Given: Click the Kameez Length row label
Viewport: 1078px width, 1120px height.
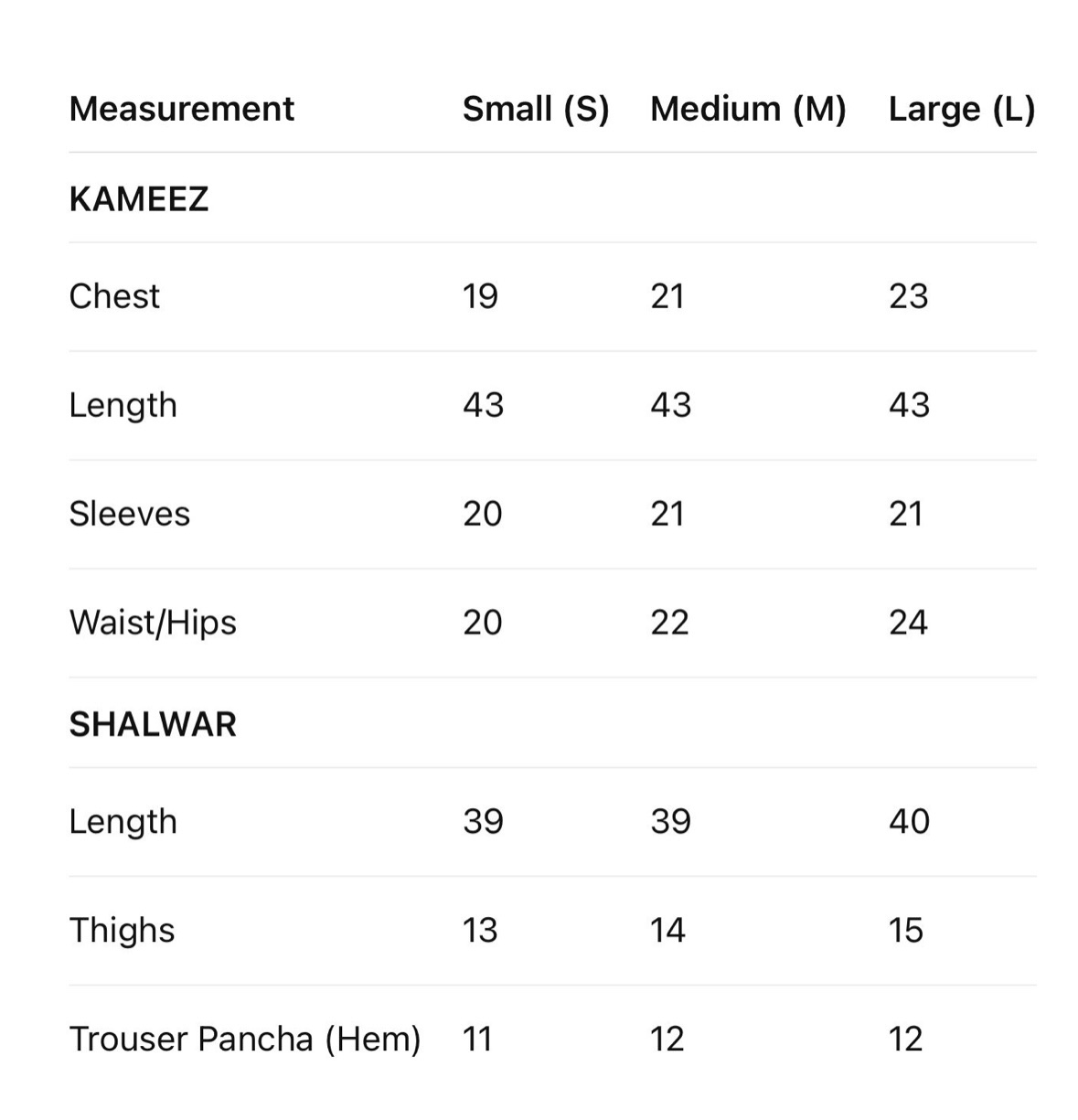Looking at the screenshot, I should (123, 405).
